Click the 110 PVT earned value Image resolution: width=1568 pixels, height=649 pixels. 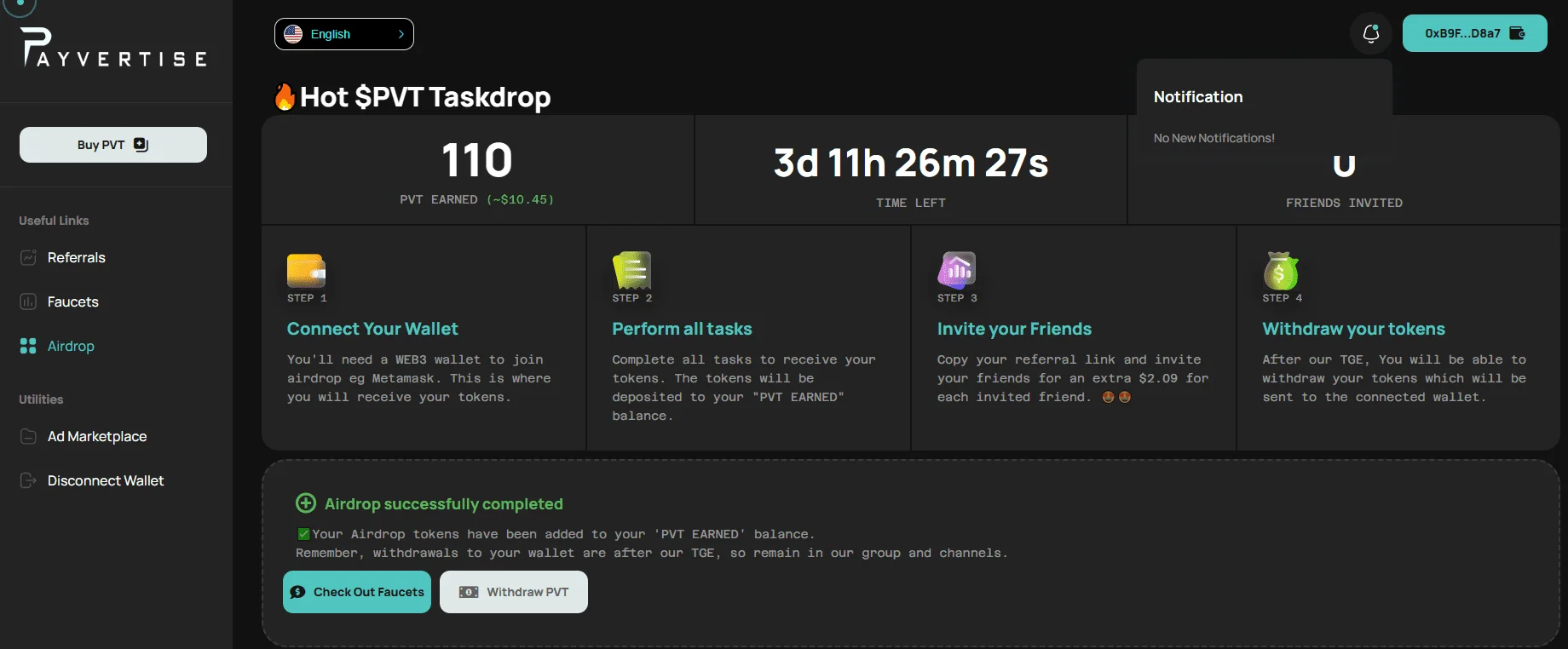point(477,160)
